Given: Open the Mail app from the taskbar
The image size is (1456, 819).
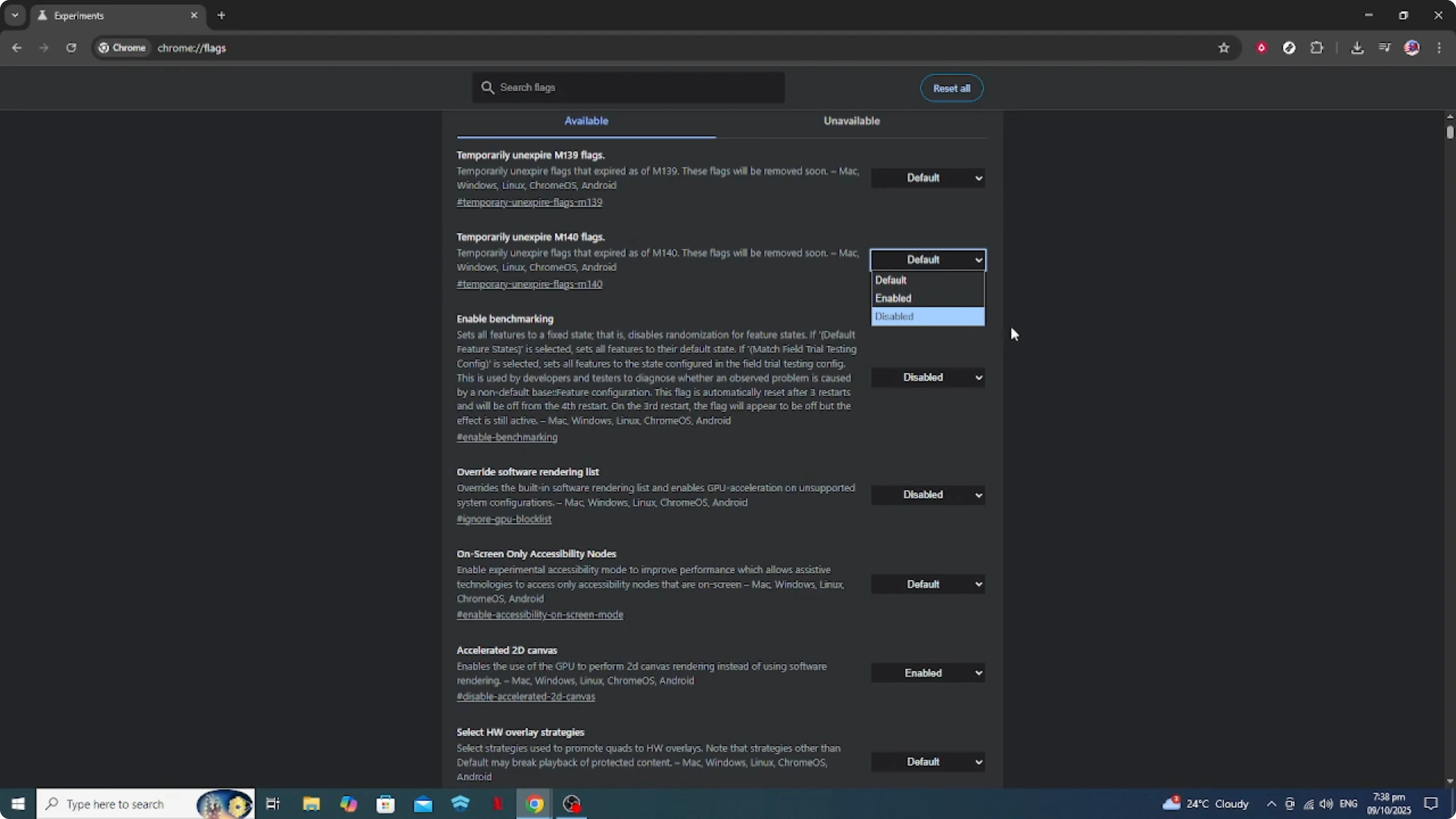Looking at the screenshot, I should 423,804.
